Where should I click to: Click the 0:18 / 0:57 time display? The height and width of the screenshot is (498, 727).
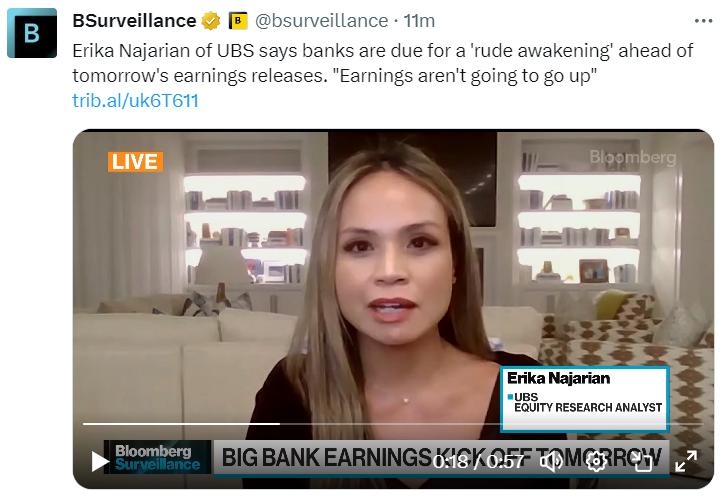point(478,461)
